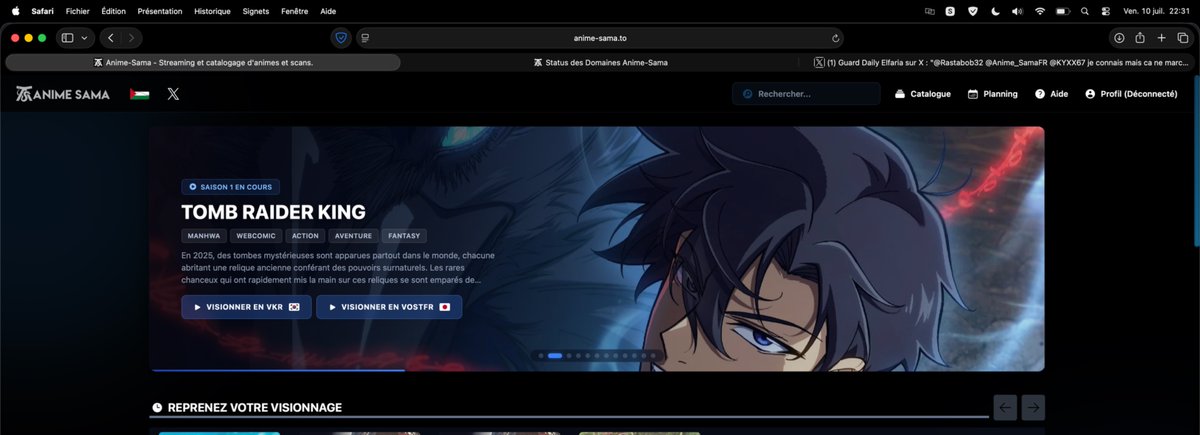Select the FANTASY genre tag
The width and height of the screenshot is (1200, 435).
[x=404, y=236]
